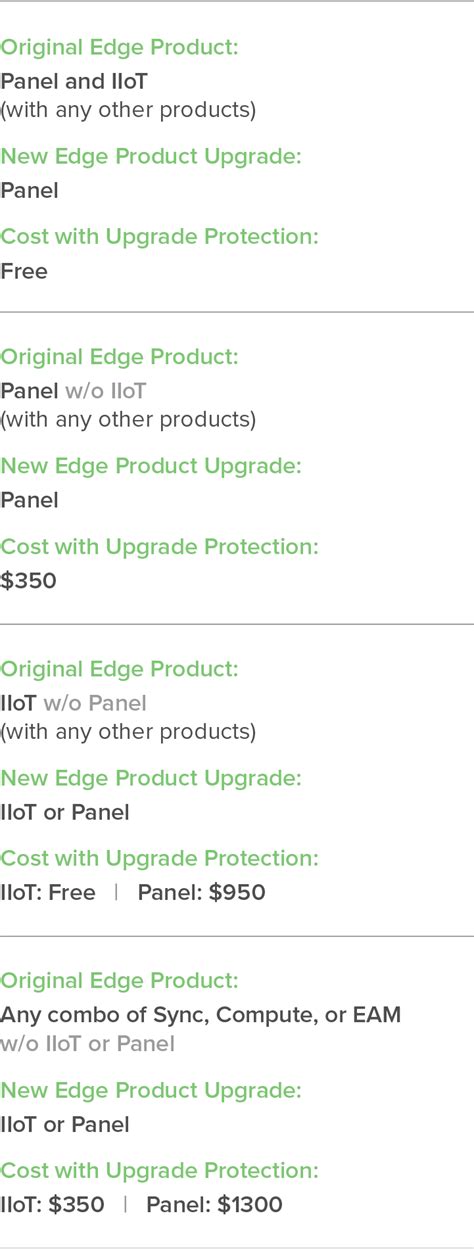Click the last 'Original Edge Product:' heading
The image size is (474, 1249).
pyautogui.click(x=119, y=981)
